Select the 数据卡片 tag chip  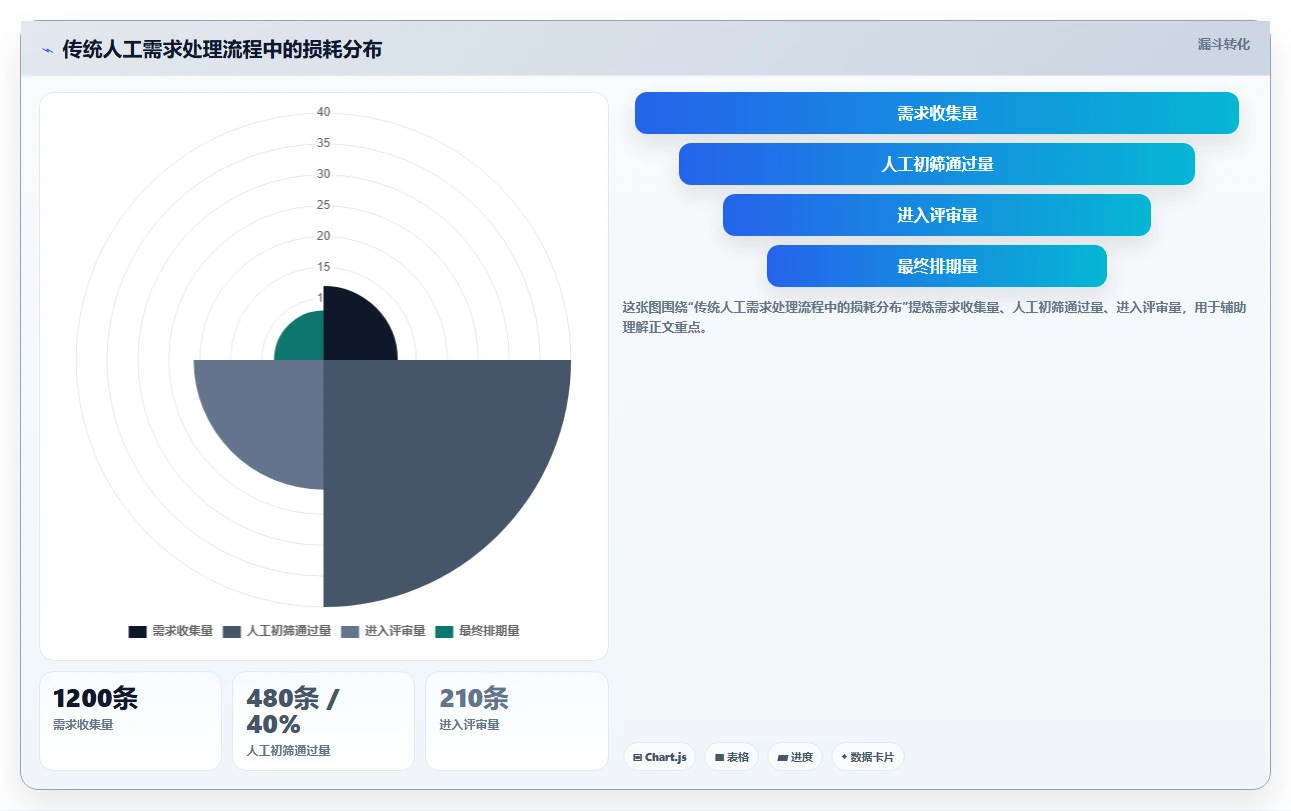[x=868, y=757]
